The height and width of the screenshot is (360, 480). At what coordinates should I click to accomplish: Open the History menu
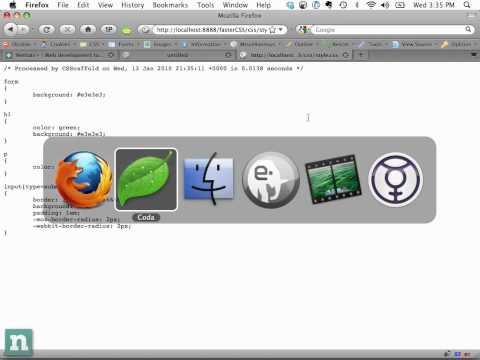(x=132, y=5)
